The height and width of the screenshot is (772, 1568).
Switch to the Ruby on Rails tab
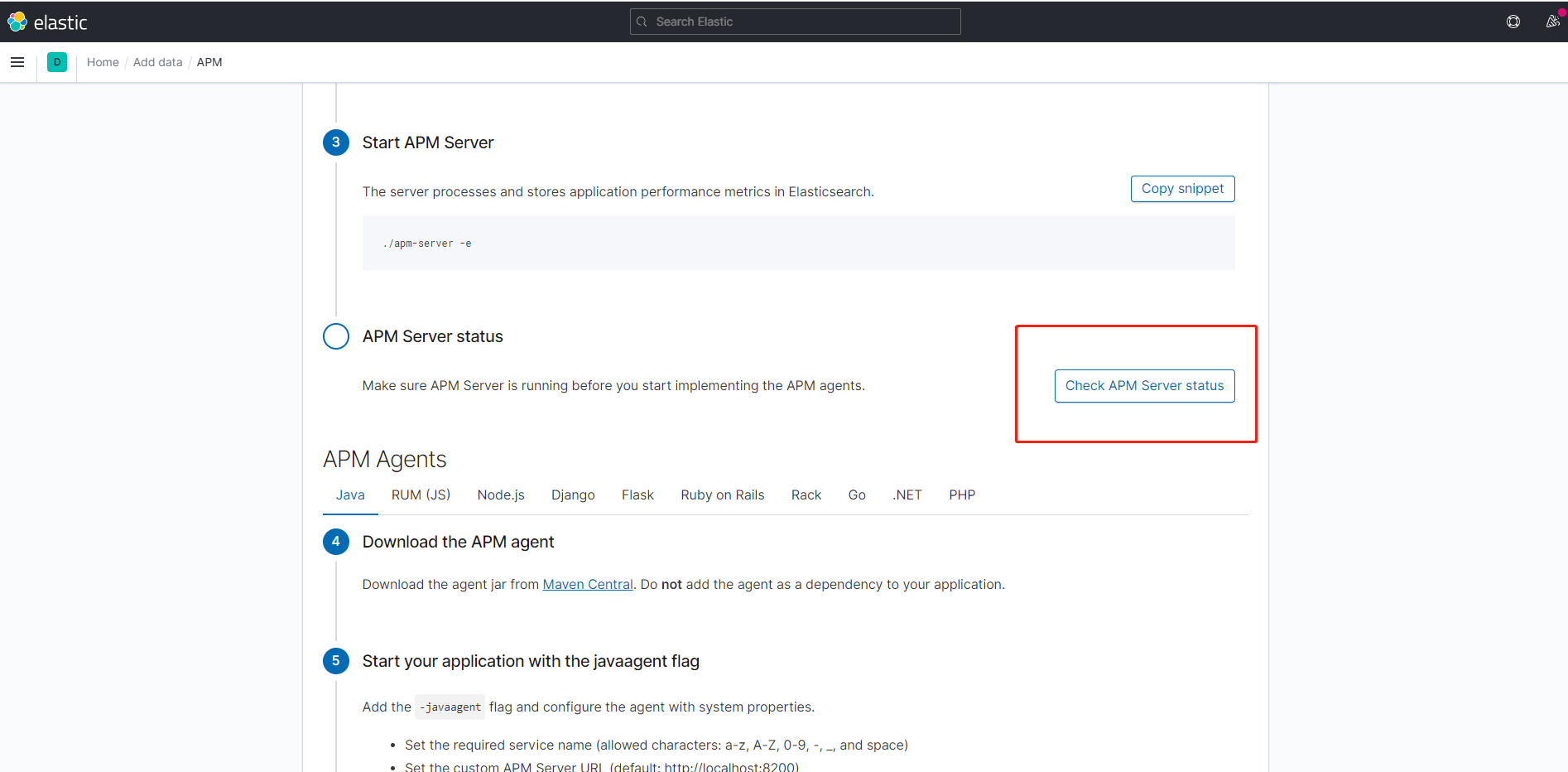[723, 495]
